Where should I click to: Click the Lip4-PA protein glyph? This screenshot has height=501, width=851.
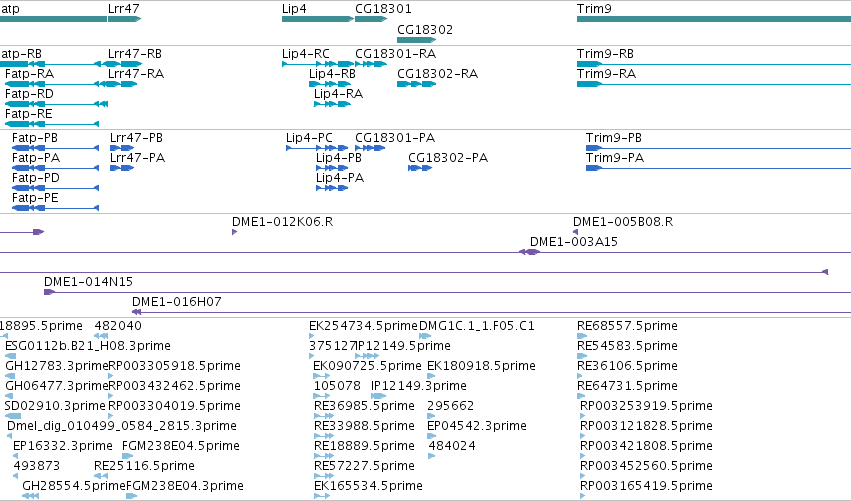point(332,188)
